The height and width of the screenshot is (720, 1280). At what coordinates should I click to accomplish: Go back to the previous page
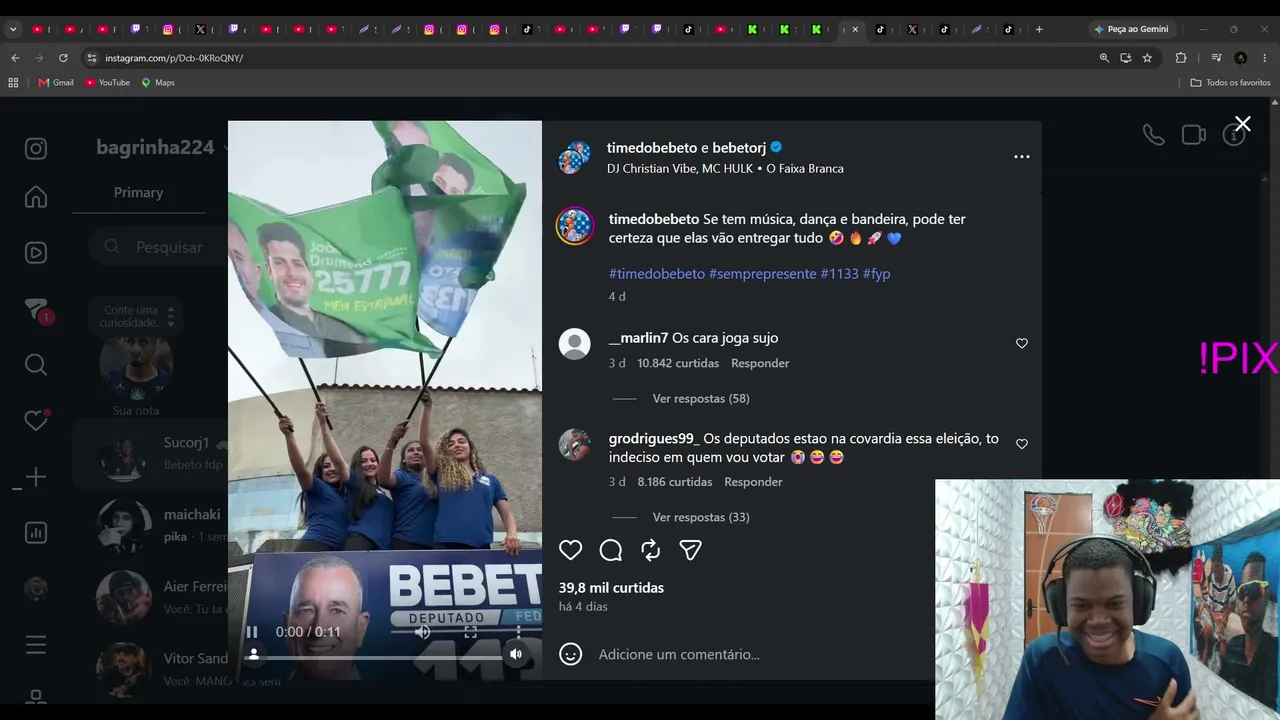pyautogui.click(x=15, y=58)
